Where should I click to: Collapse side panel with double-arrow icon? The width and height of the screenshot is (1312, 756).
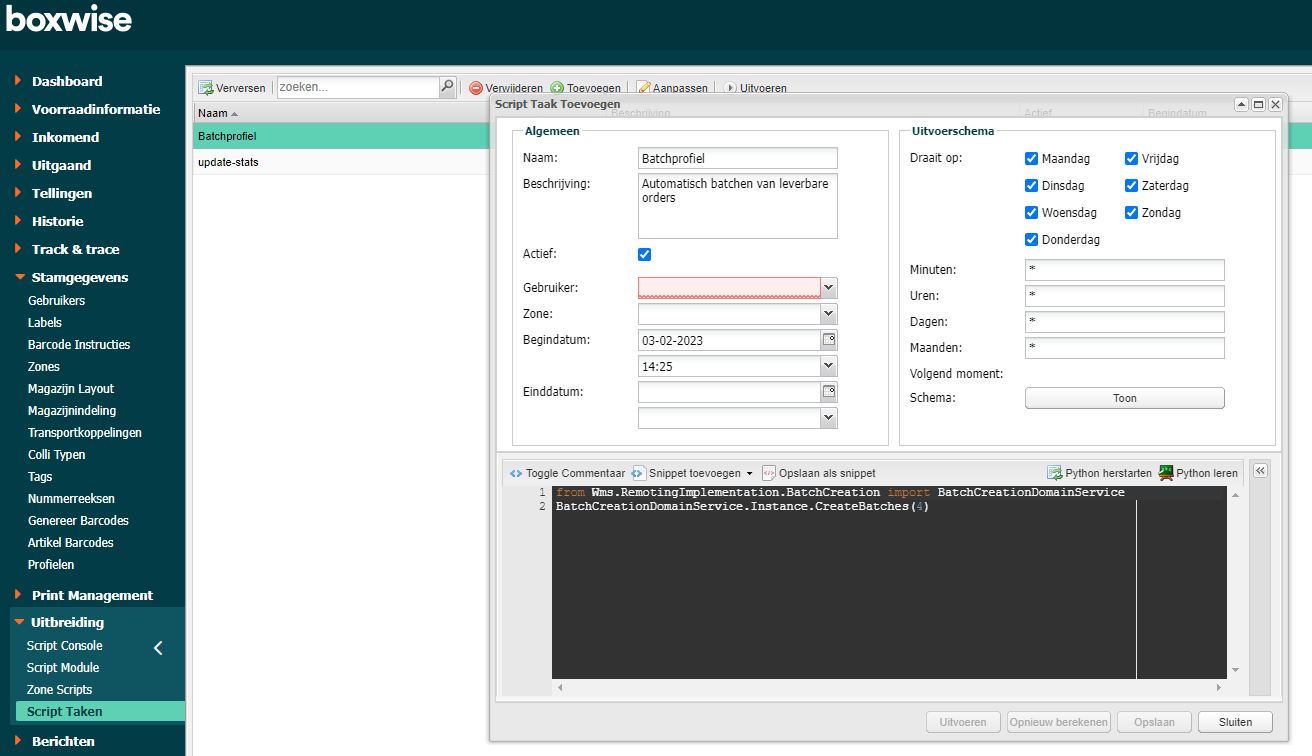click(x=1260, y=471)
